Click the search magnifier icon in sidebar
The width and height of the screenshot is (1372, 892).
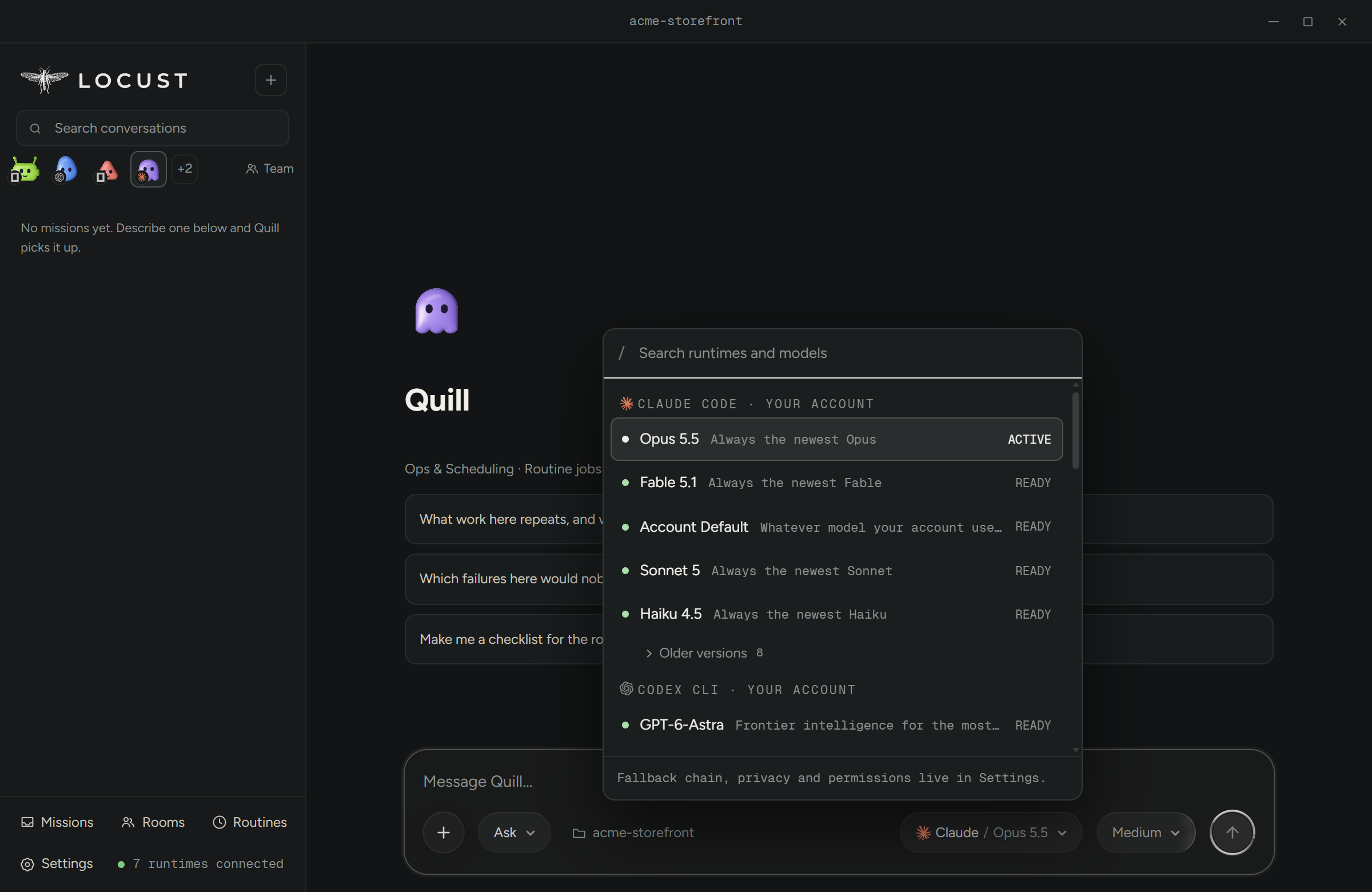tap(35, 128)
